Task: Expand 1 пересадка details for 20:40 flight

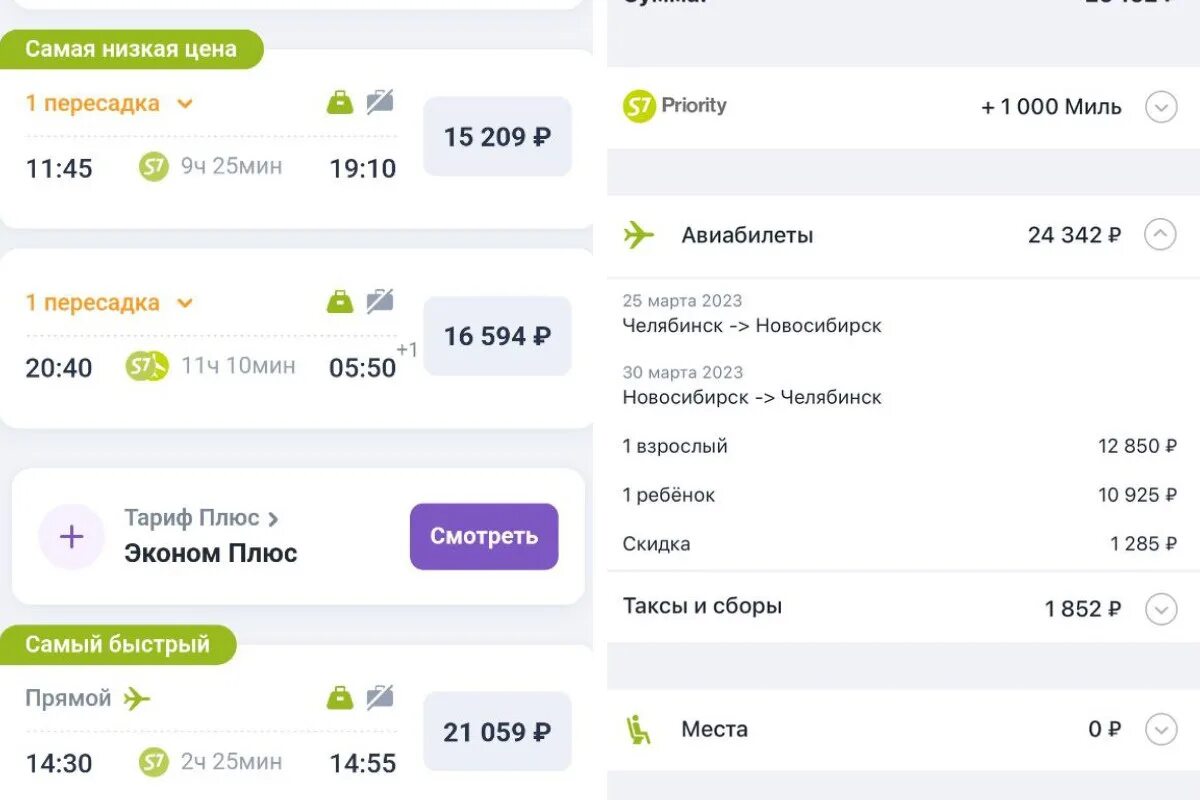Action: click(x=184, y=303)
